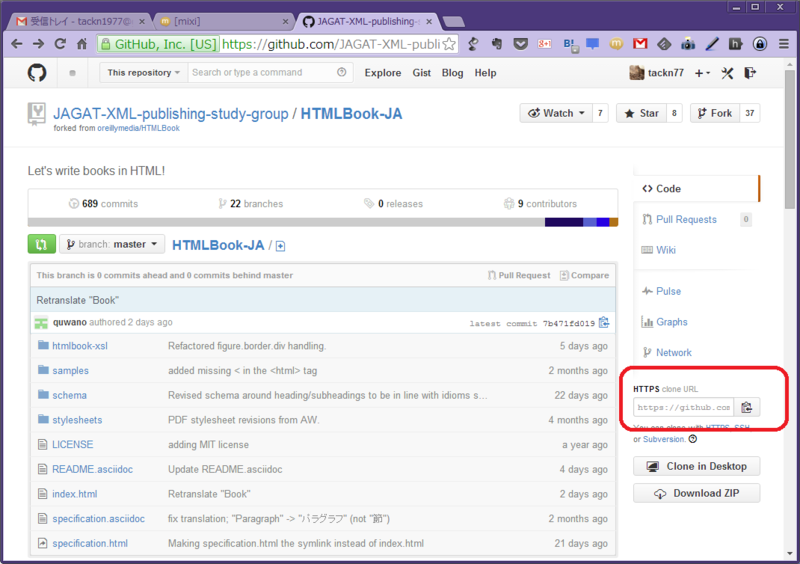Viewport: 800px width, 564px height.
Task: Click the pen extension icon in toolbar
Action: click(712, 44)
